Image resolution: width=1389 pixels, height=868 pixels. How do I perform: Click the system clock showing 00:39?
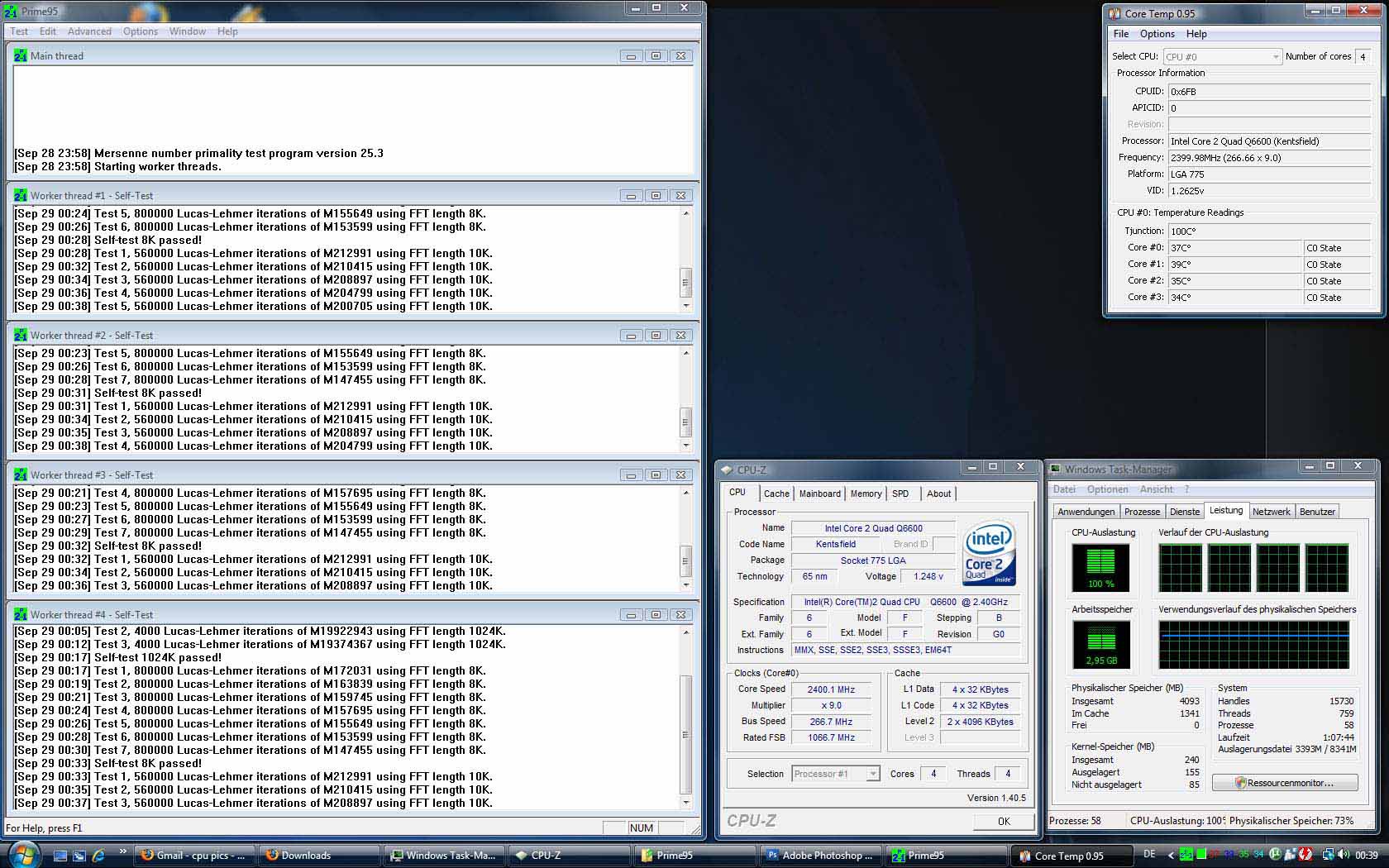[1367, 855]
